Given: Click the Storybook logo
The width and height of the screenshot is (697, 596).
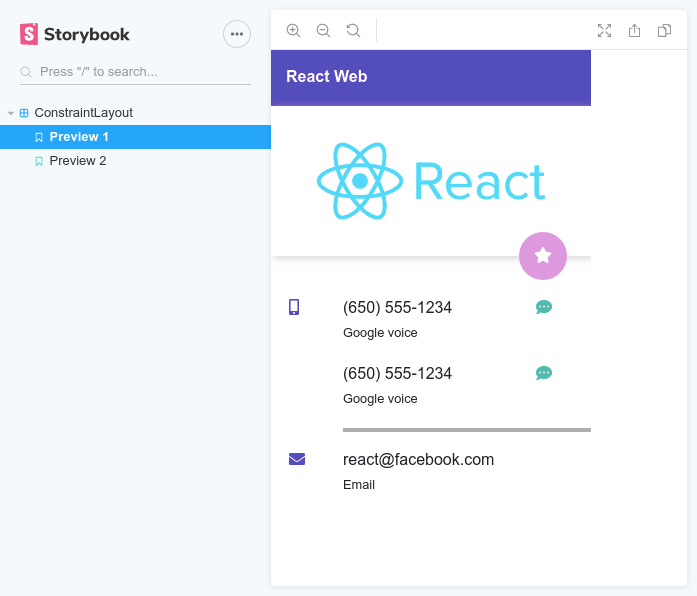Looking at the screenshot, I should tap(75, 34).
